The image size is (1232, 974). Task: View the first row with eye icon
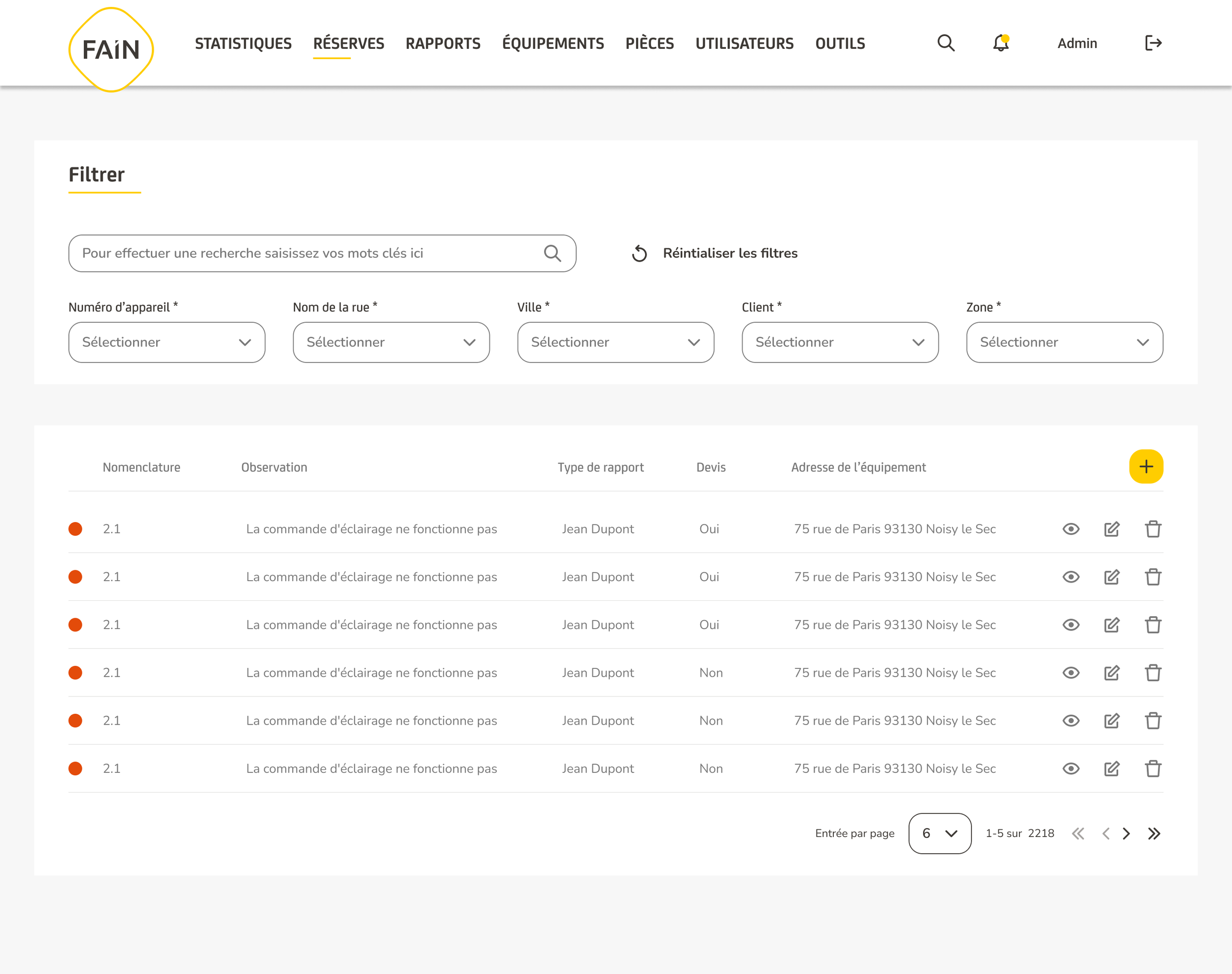(1071, 529)
